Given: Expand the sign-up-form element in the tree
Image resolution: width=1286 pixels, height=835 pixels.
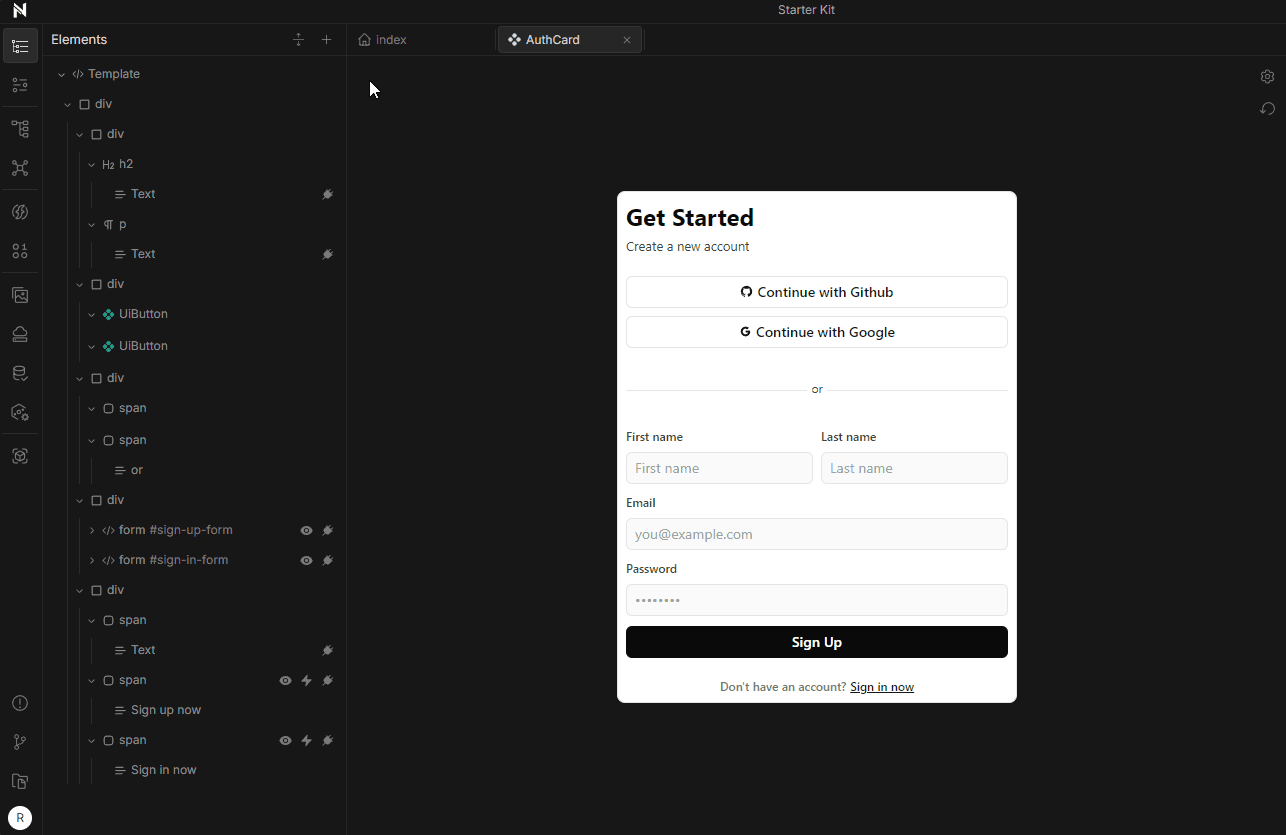Looking at the screenshot, I should [x=92, y=530].
